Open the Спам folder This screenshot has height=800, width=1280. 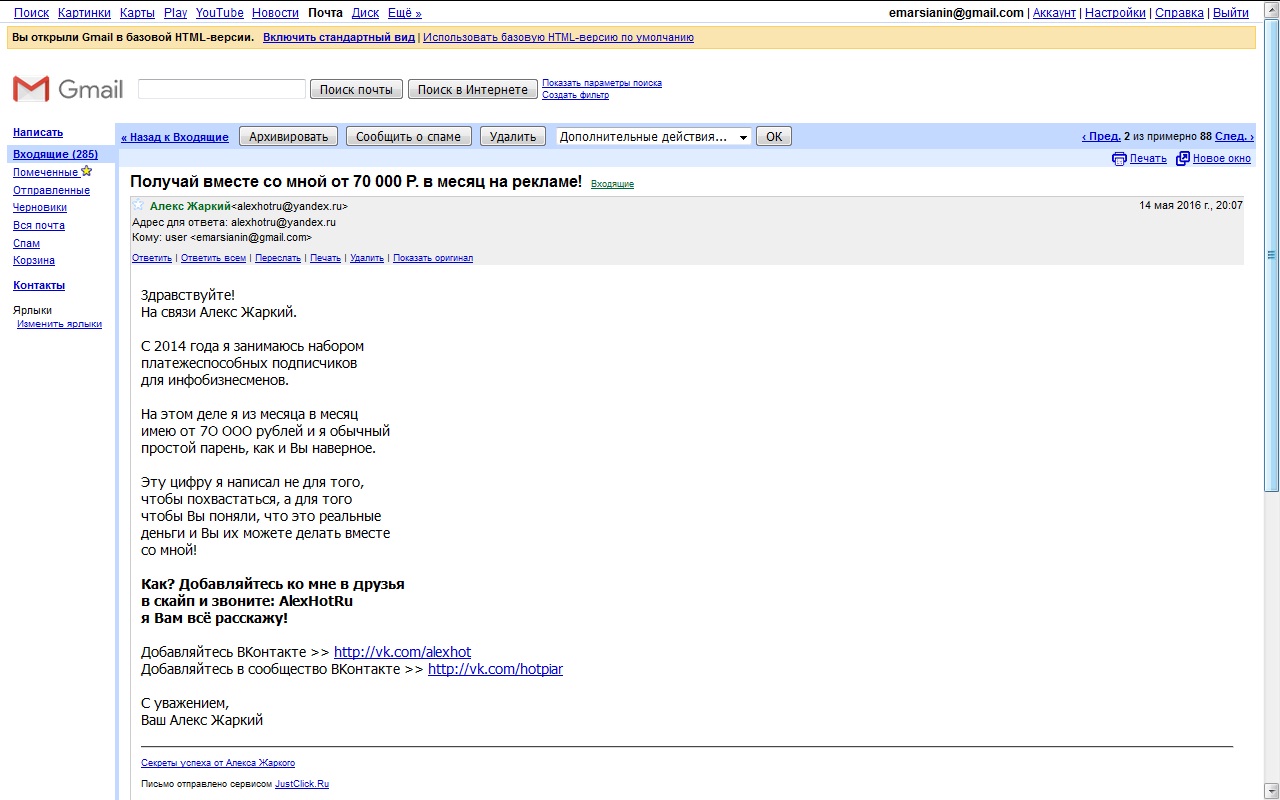(26, 243)
